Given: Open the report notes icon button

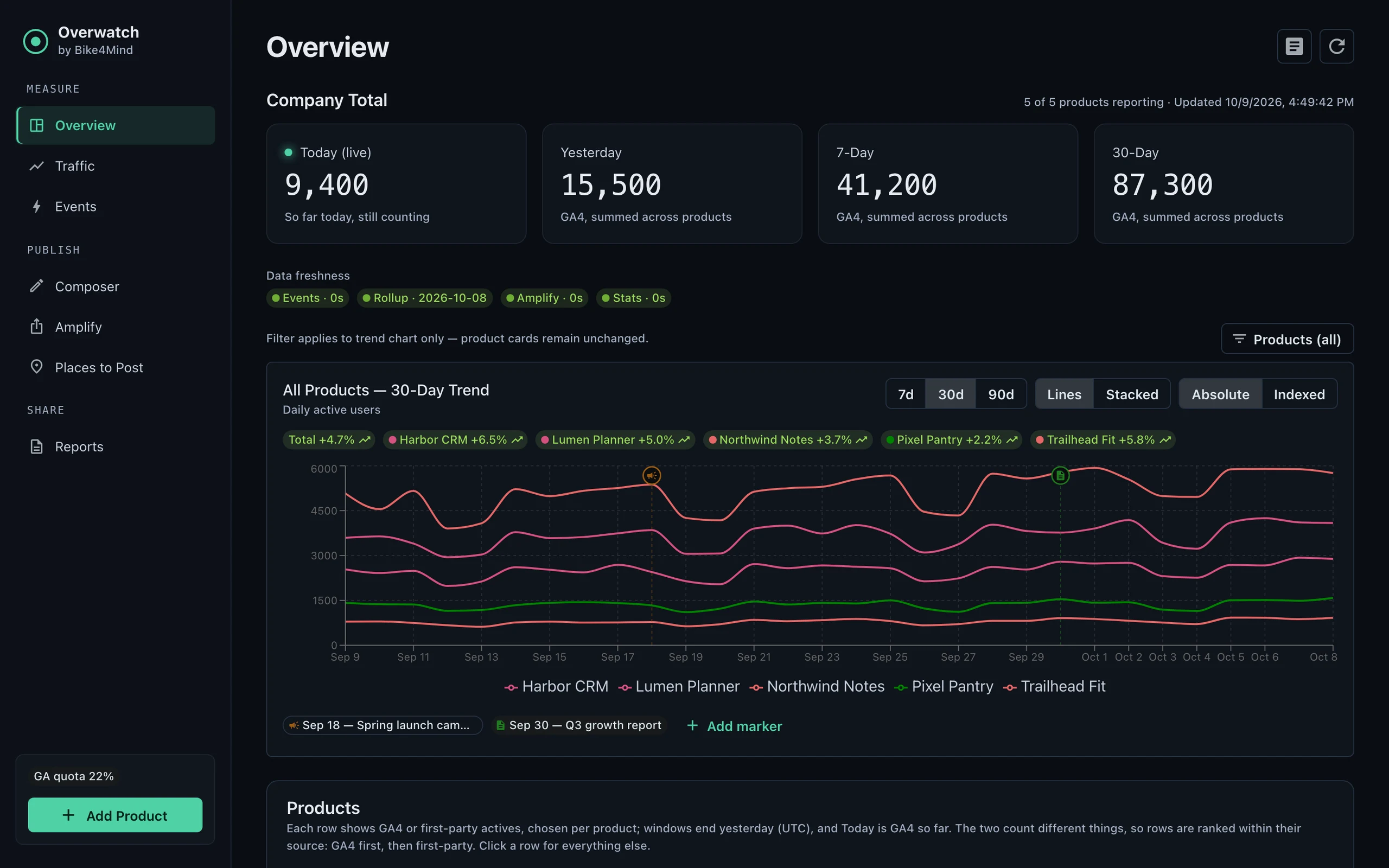Looking at the screenshot, I should 1294,46.
